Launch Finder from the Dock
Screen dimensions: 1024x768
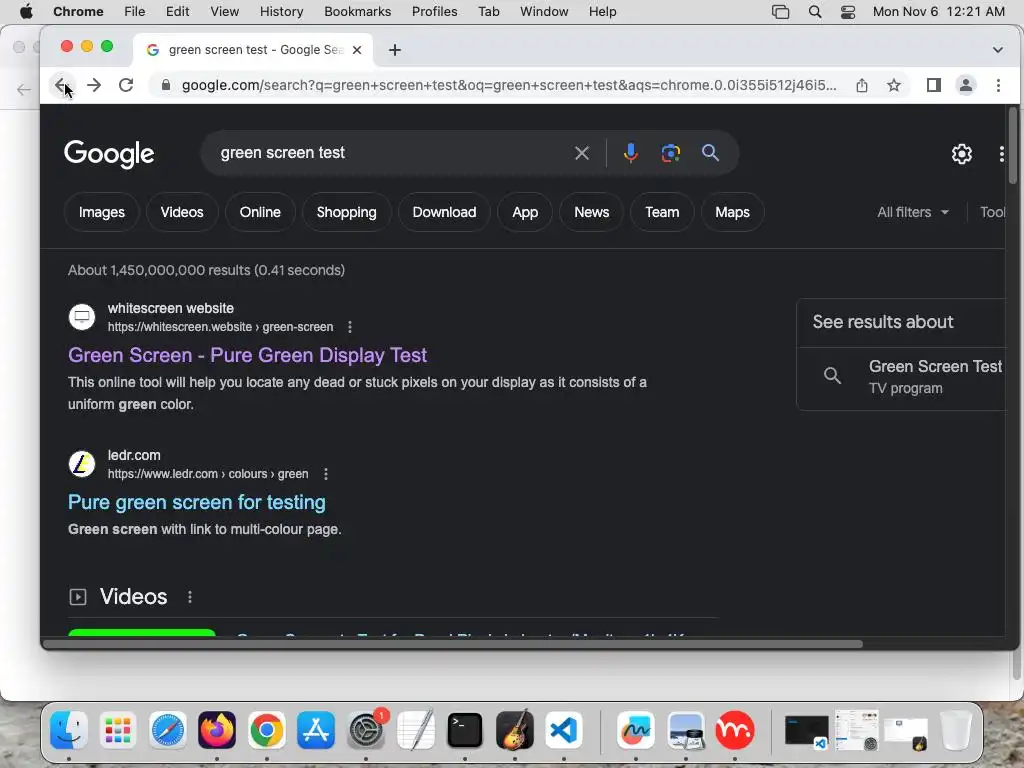(69, 730)
